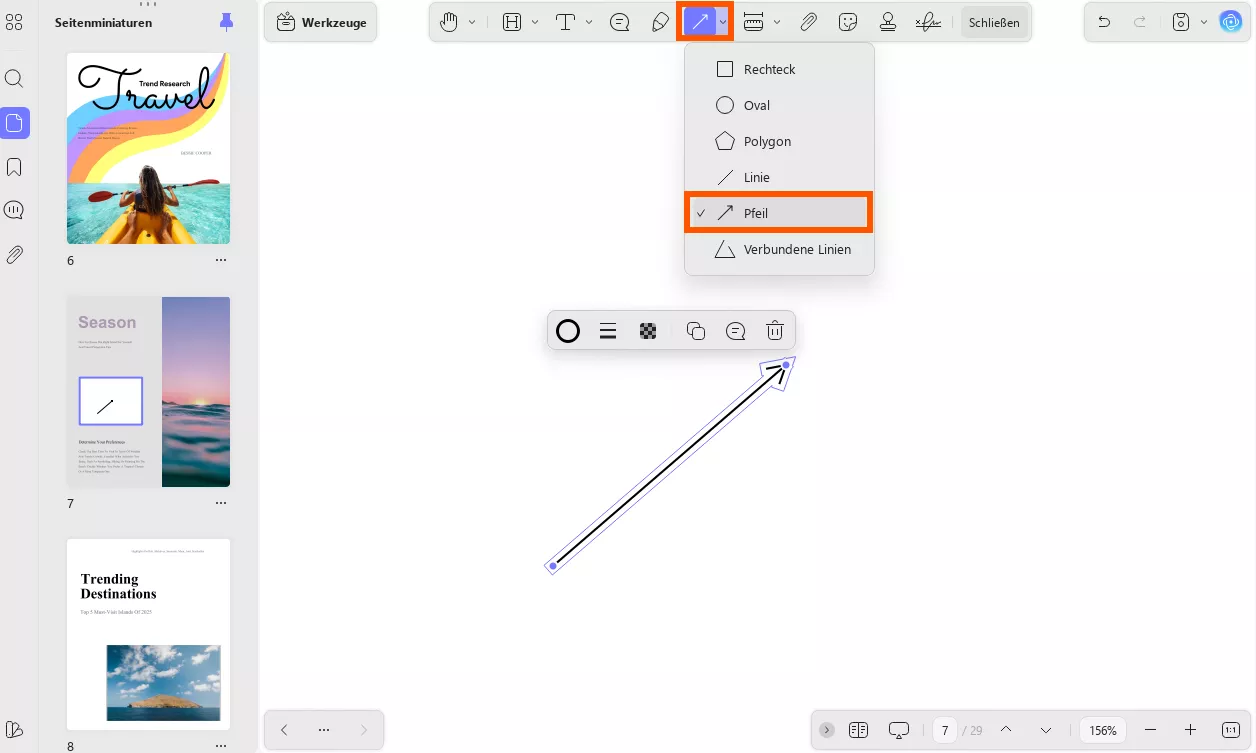The height and width of the screenshot is (753, 1256).
Task: Open the stroke color circle swatch
Action: (x=568, y=331)
